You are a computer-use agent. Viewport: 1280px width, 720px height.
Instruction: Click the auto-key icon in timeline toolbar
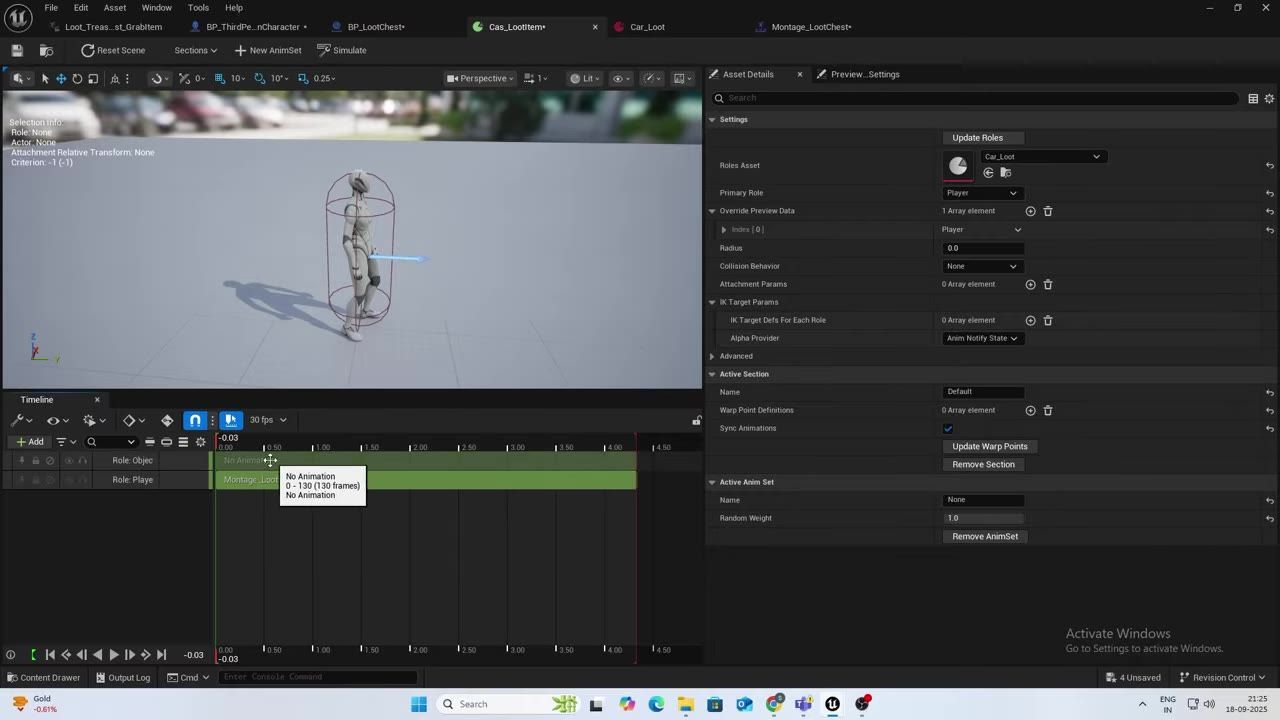[167, 420]
